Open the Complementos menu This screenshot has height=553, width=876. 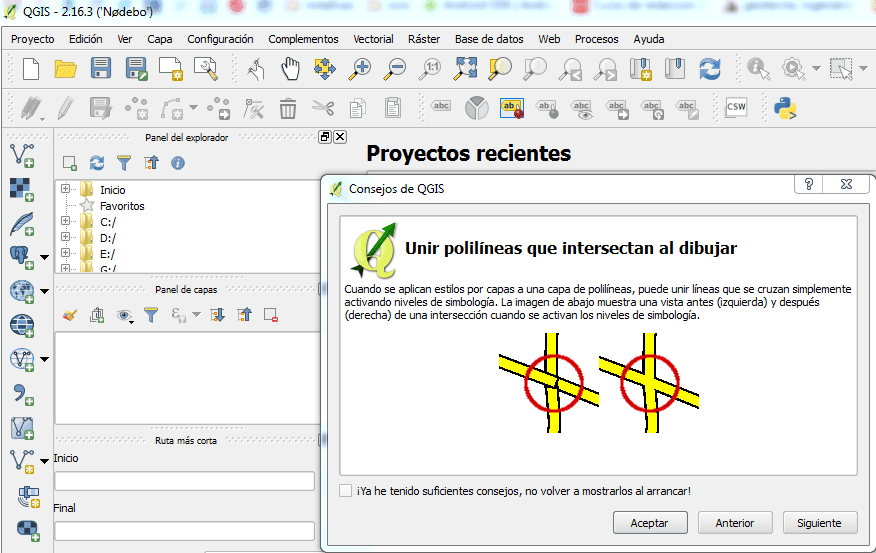pos(303,39)
